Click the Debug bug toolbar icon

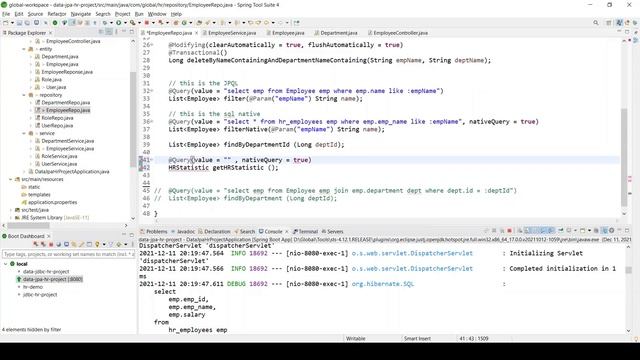coord(104,23)
